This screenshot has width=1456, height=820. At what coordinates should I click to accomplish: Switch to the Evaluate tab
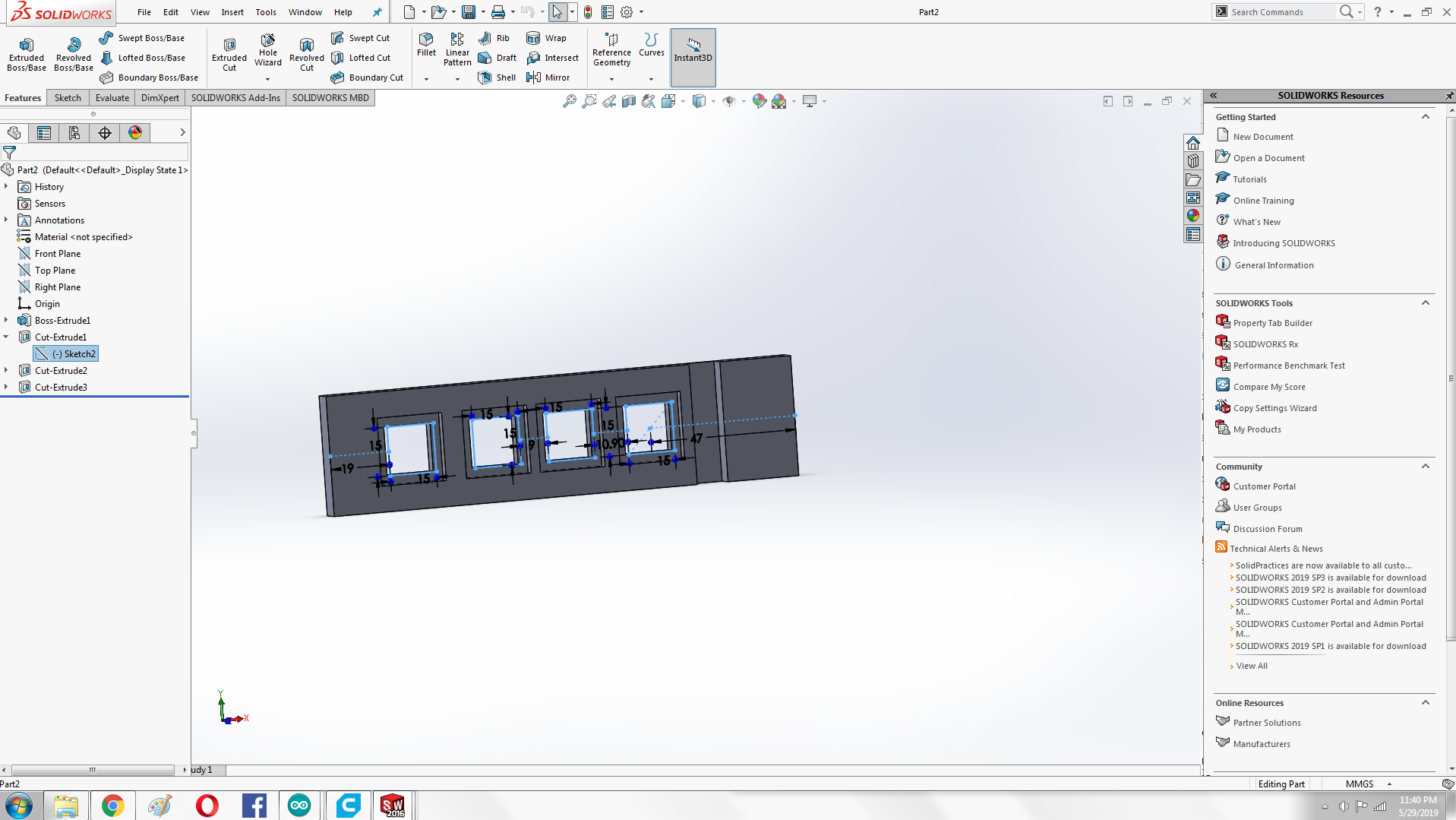[x=112, y=98]
